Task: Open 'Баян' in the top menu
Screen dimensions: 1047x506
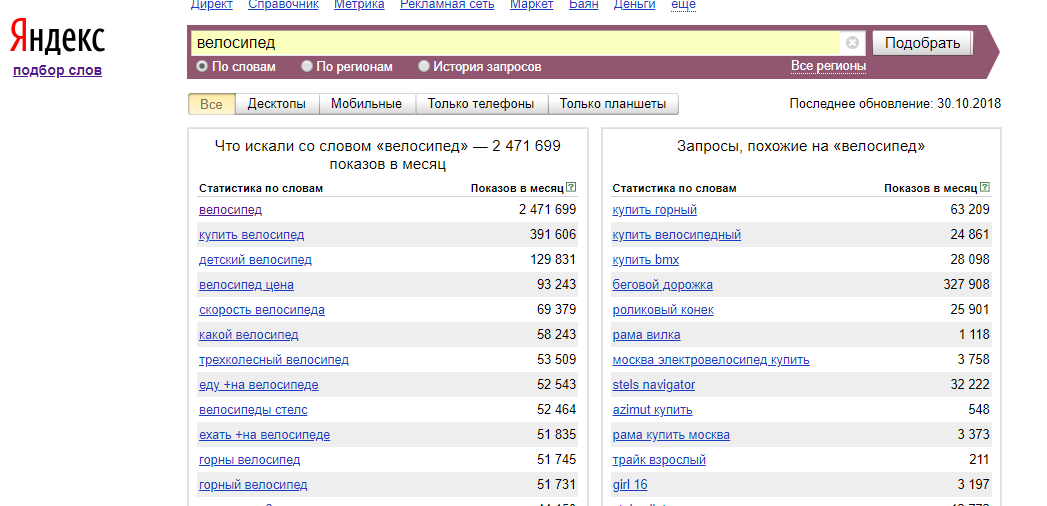Action: pos(584,5)
